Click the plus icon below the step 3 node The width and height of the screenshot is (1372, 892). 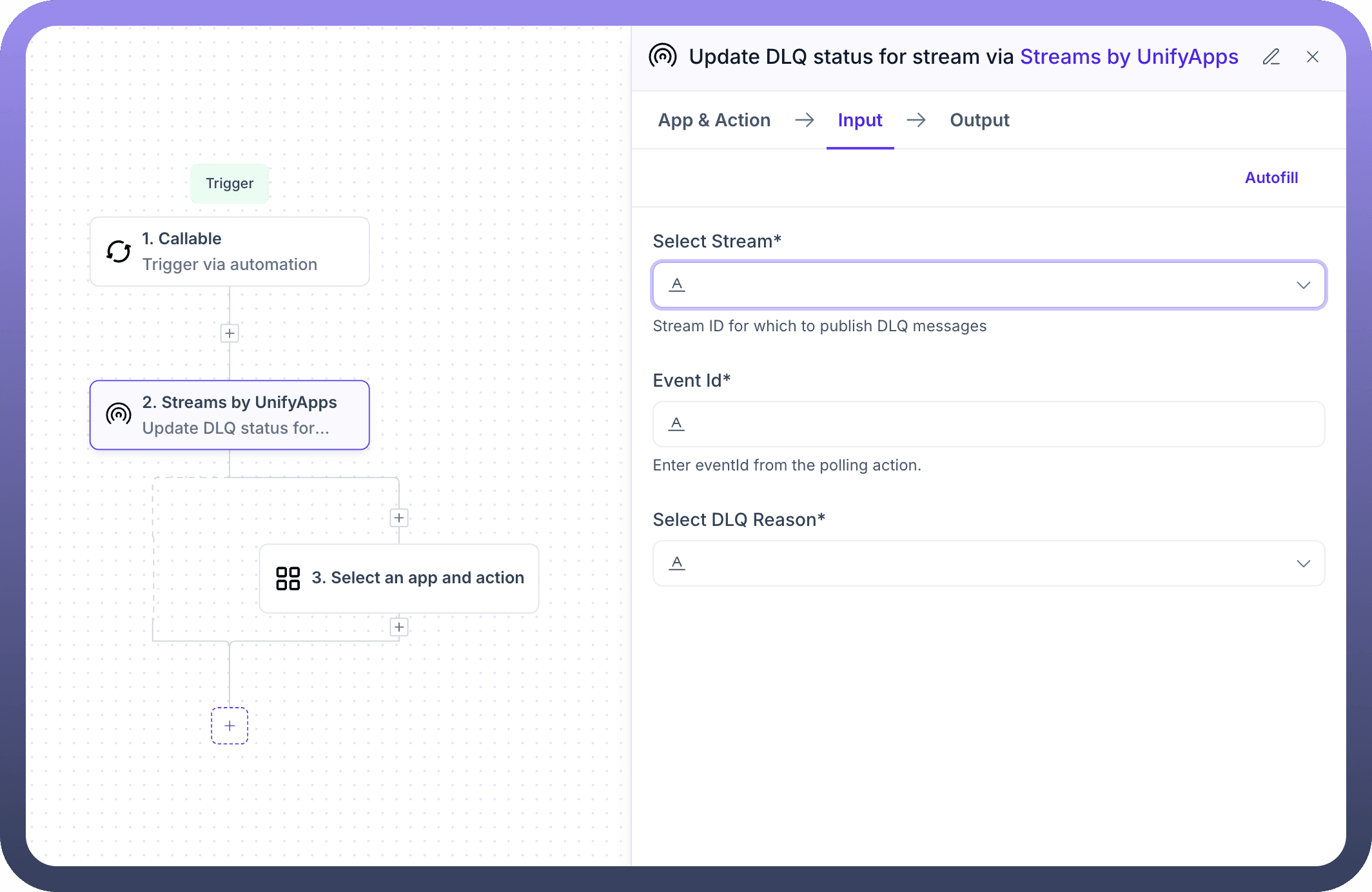coord(399,627)
